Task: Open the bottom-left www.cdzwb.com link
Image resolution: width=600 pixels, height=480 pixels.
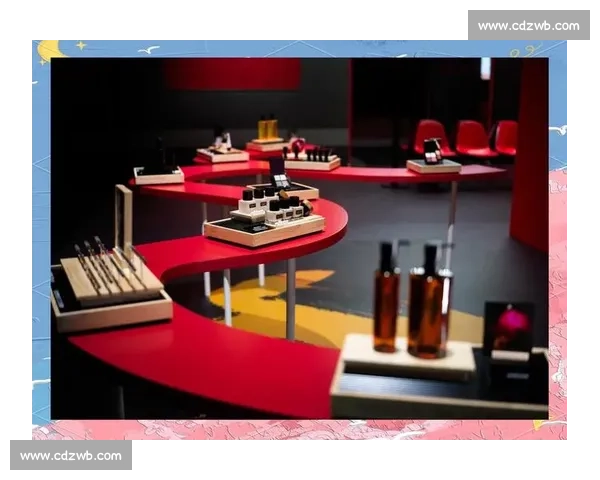Action: click(x=71, y=456)
